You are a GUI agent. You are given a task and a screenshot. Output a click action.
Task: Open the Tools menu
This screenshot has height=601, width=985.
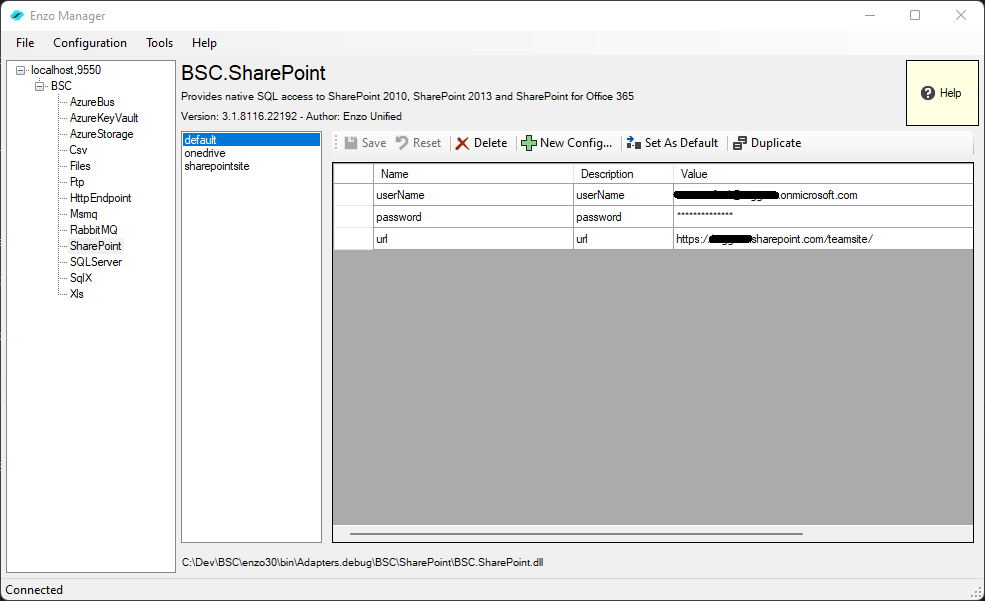(x=160, y=43)
